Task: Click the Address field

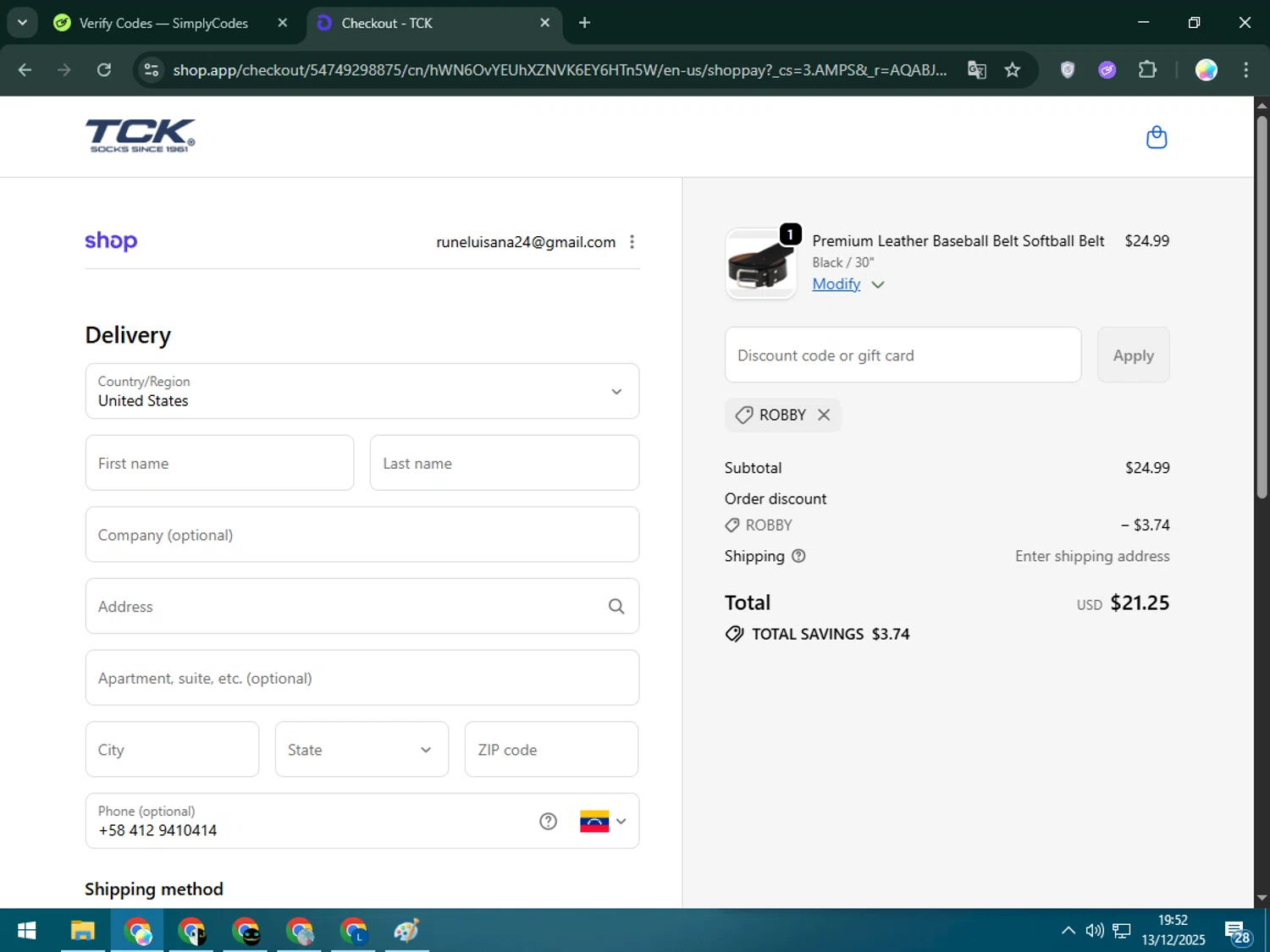Action: 362,607
